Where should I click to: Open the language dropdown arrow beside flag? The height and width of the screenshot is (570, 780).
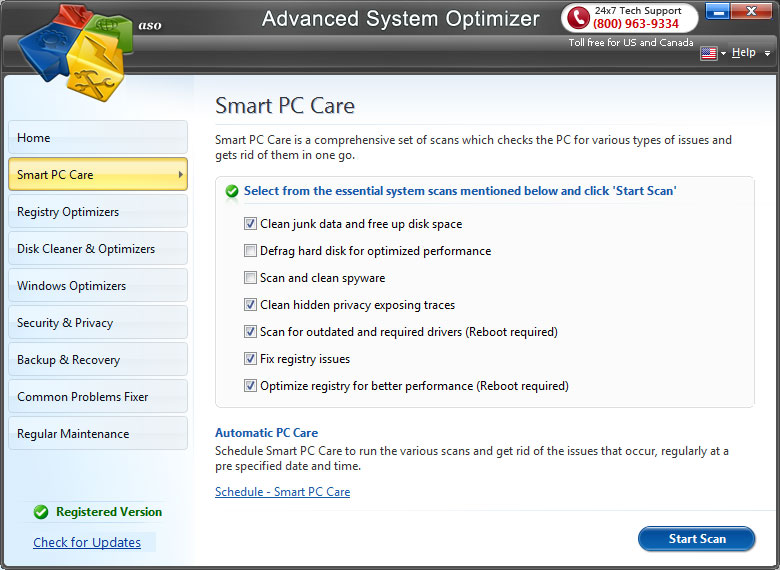723,53
